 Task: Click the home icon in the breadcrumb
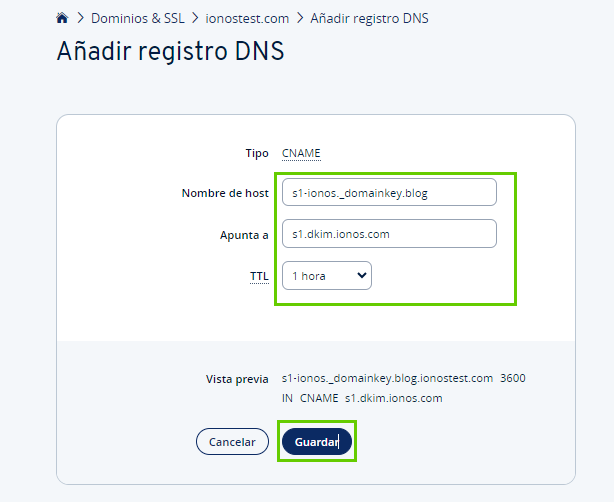[x=62, y=18]
